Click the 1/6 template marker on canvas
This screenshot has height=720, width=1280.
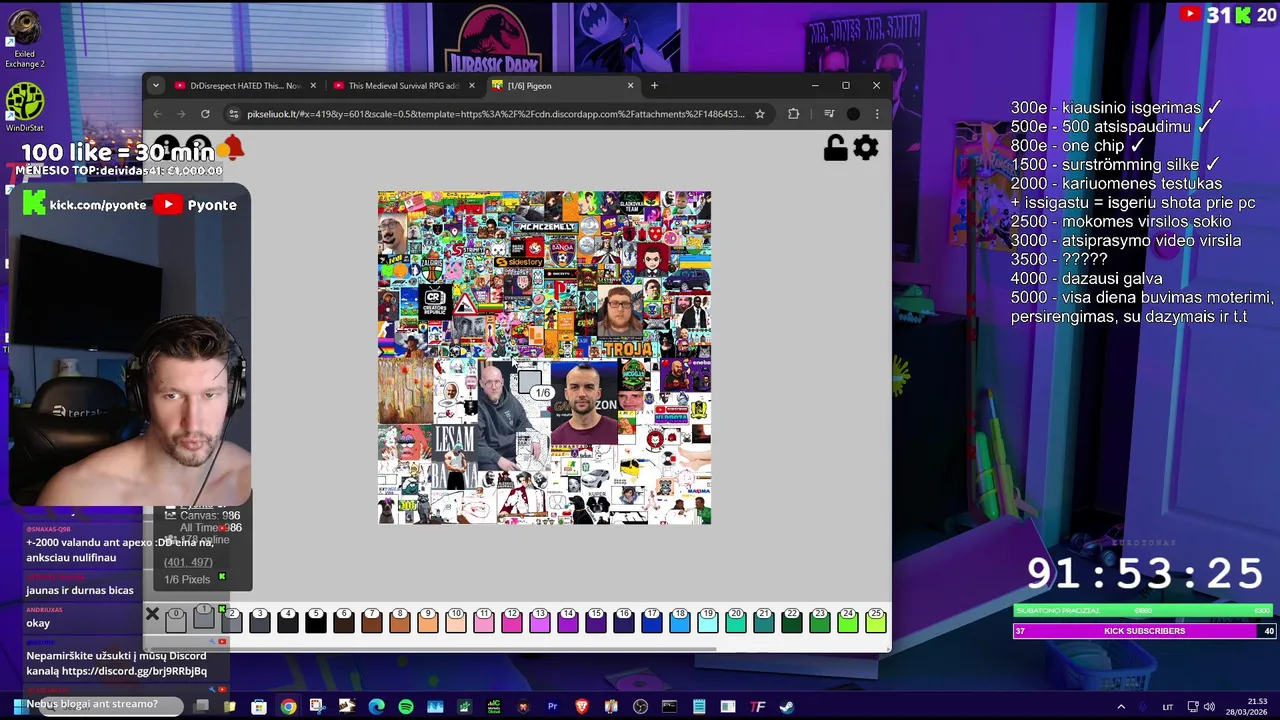pos(542,393)
